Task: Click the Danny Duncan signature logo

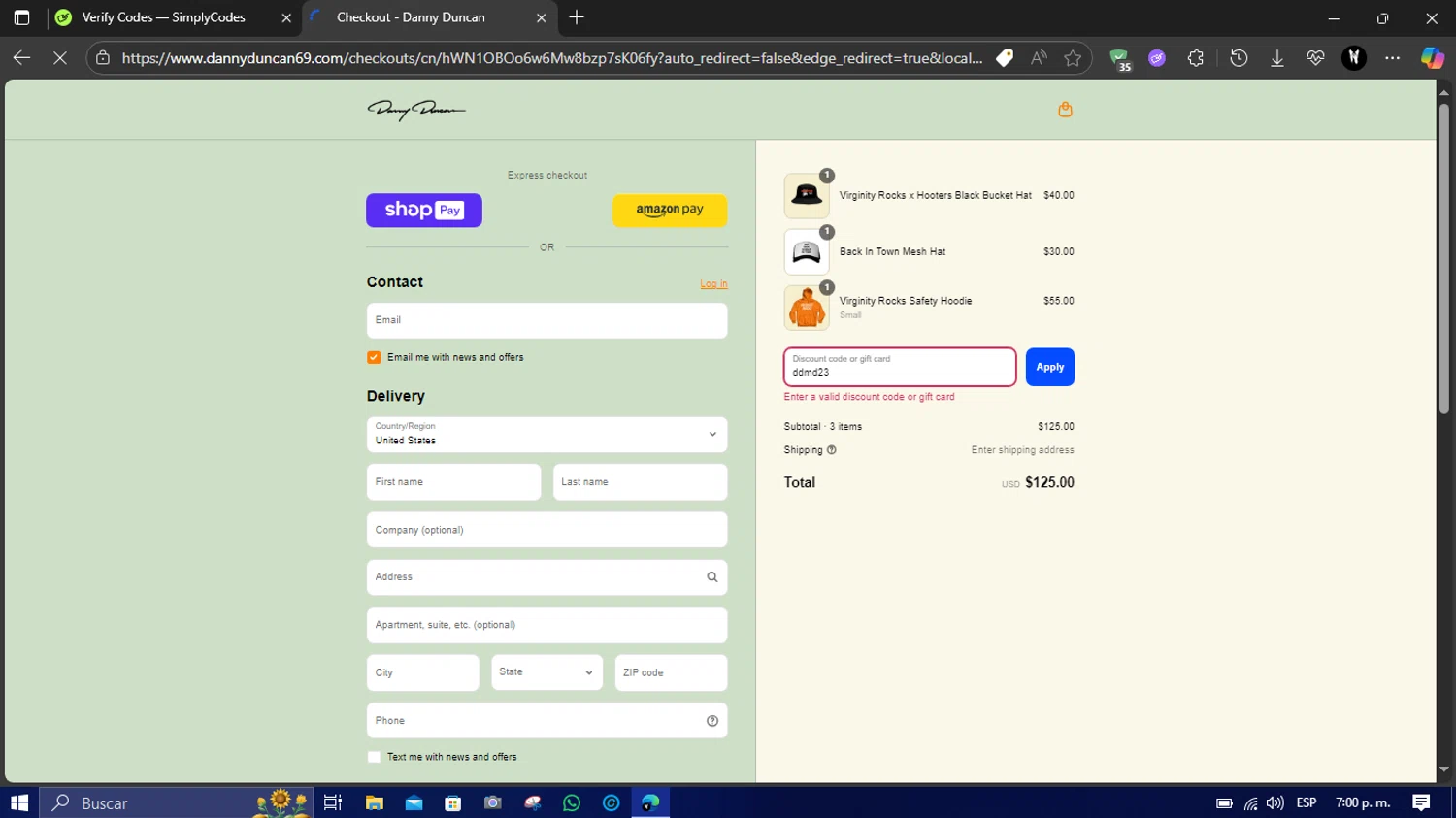Action: [416, 110]
